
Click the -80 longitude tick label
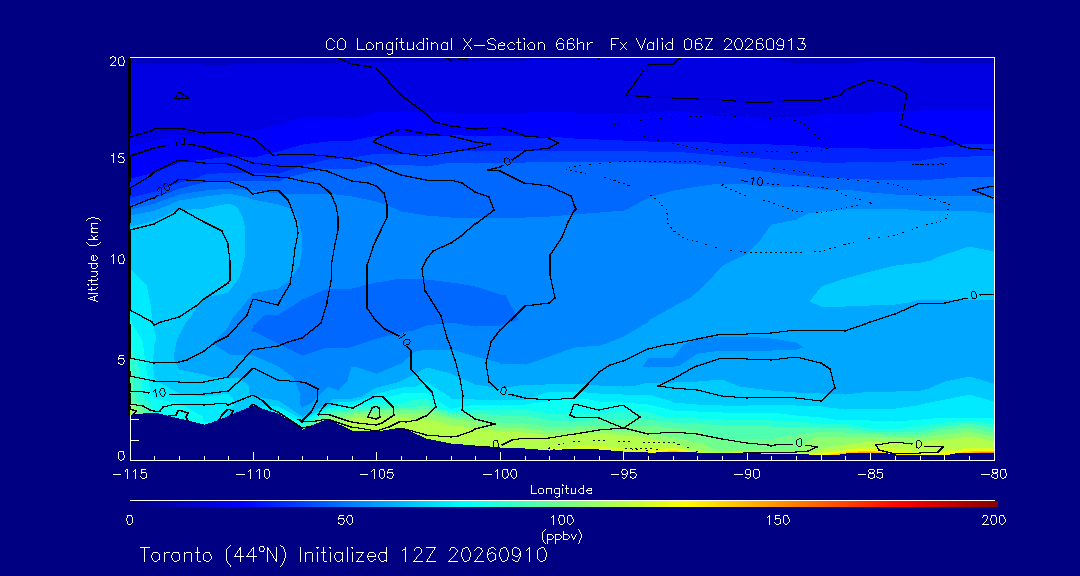[x=993, y=475]
